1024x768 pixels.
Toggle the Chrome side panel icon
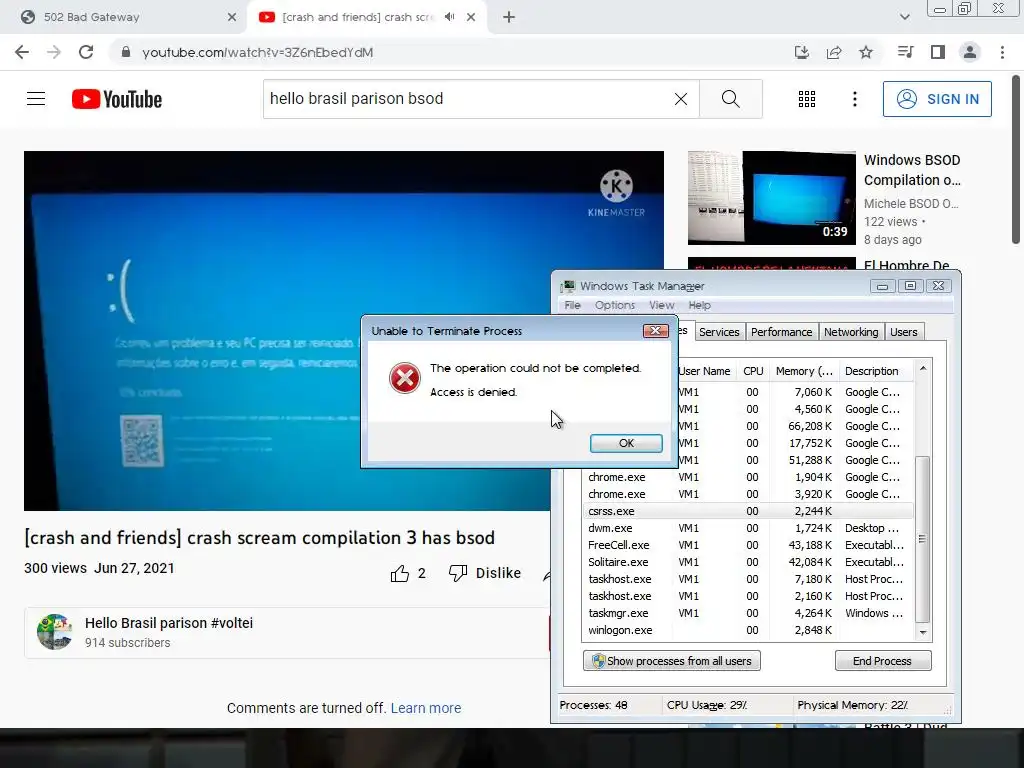[938, 52]
